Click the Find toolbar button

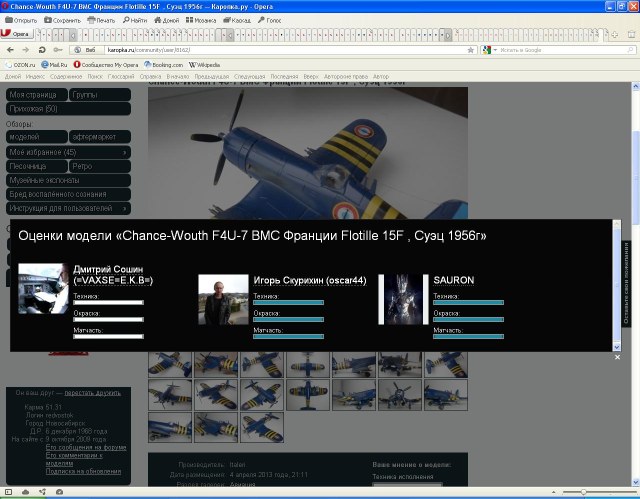point(134,19)
